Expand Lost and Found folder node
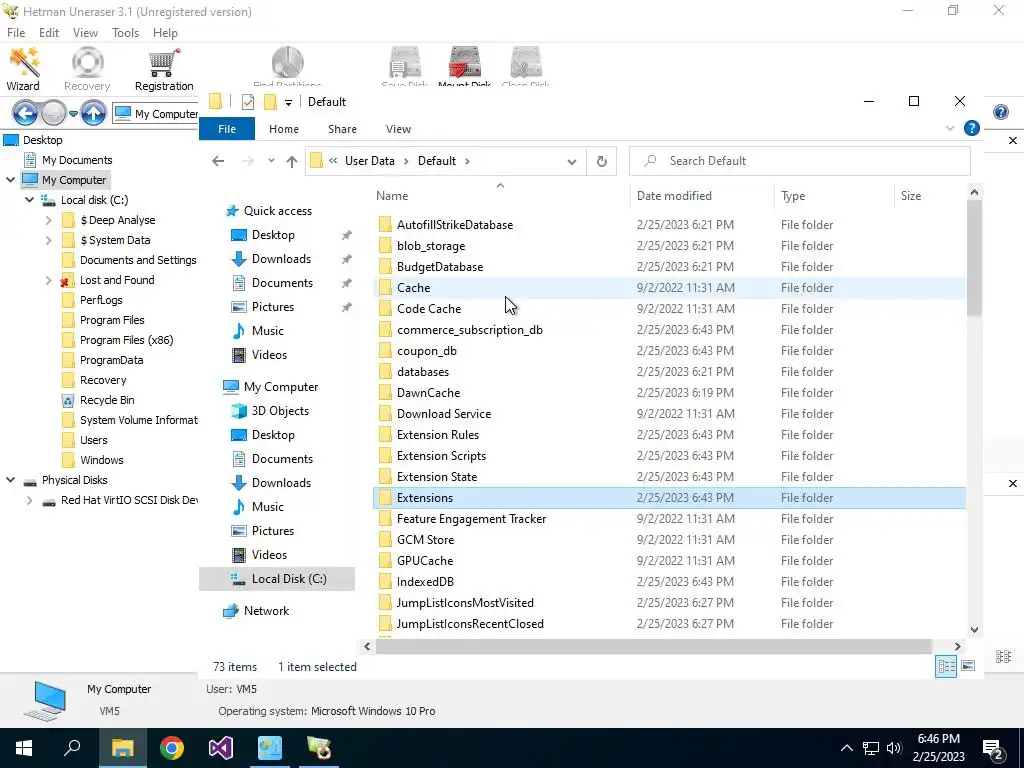The height and width of the screenshot is (768, 1024). click(x=48, y=280)
